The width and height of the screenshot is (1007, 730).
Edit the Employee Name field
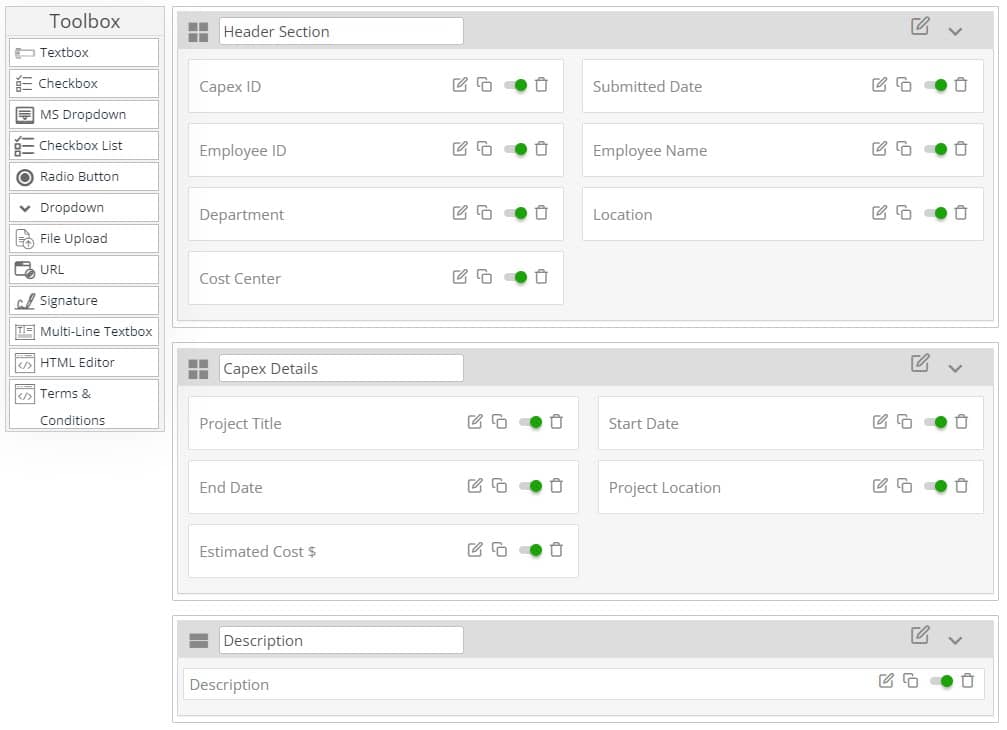pyautogui.click(x=879, y=149)
